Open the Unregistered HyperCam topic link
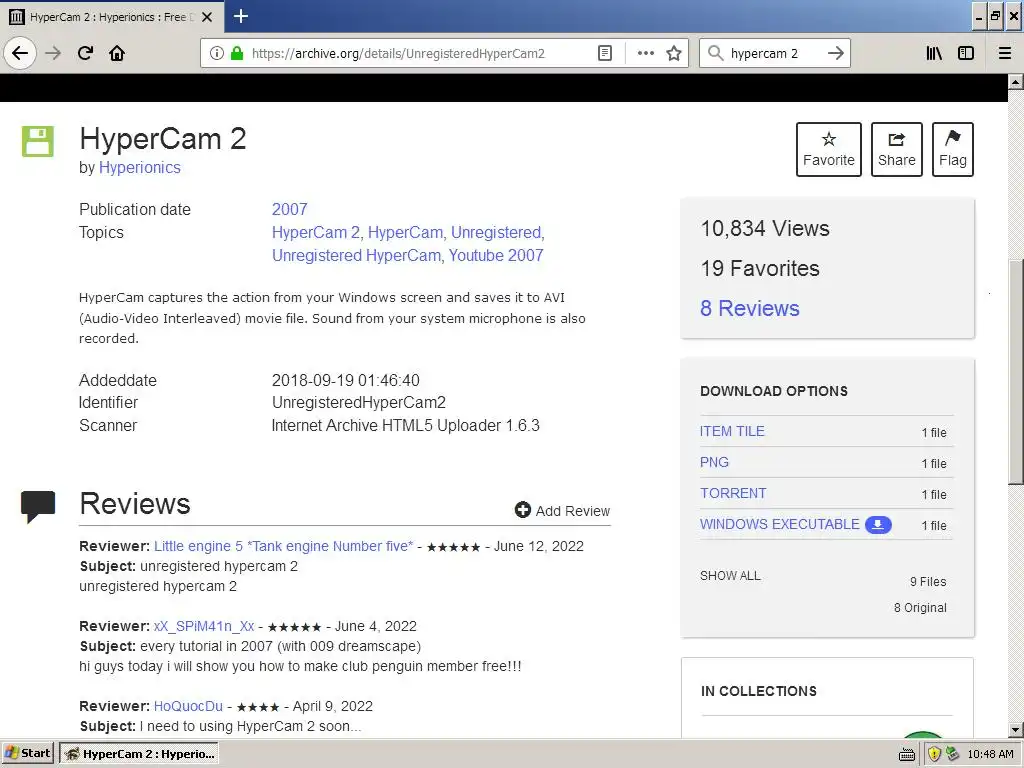 [x=357, y=255]
